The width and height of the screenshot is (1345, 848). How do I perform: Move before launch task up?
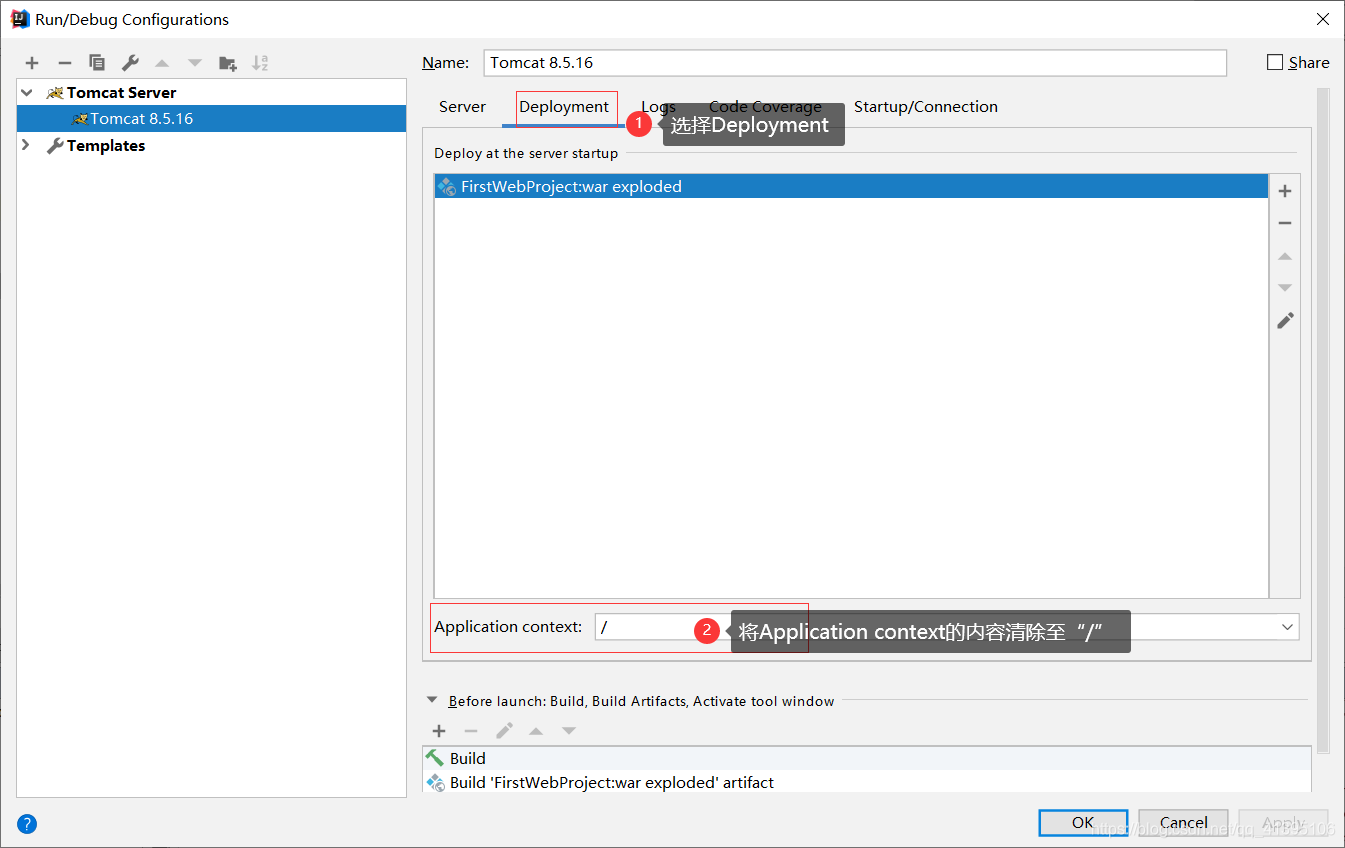[x=536, y=731]
